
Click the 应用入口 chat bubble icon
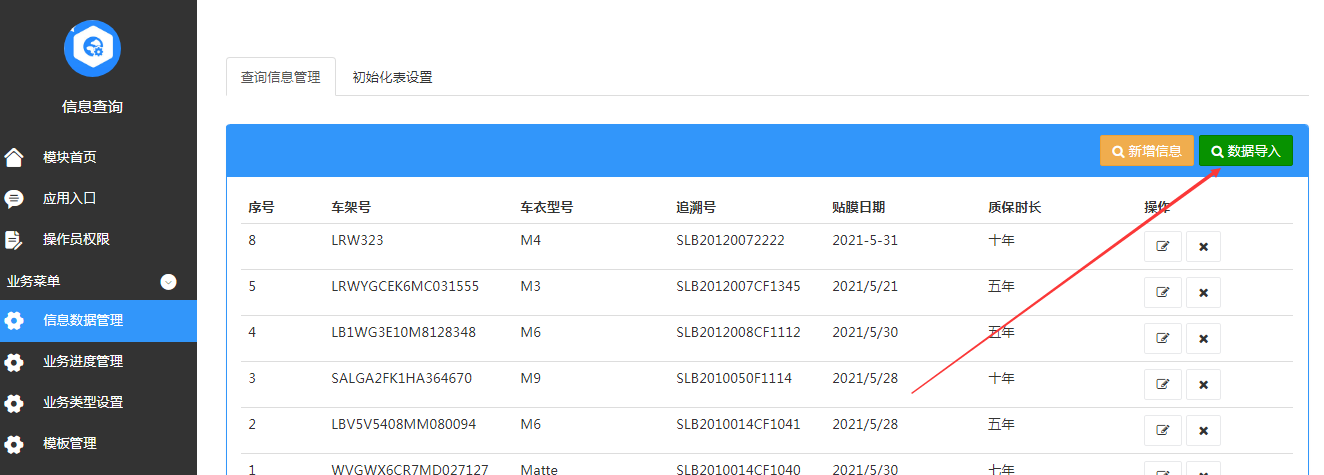tap(14, 198)
